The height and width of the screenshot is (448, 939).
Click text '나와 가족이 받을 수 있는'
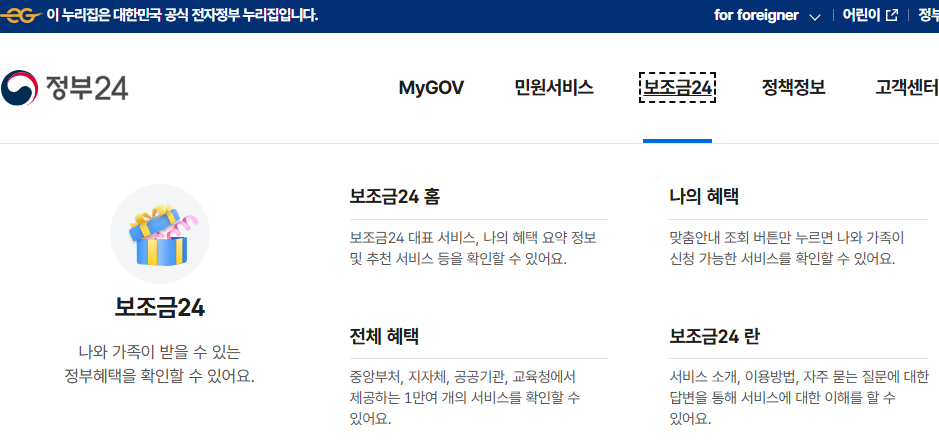[159, 352]
